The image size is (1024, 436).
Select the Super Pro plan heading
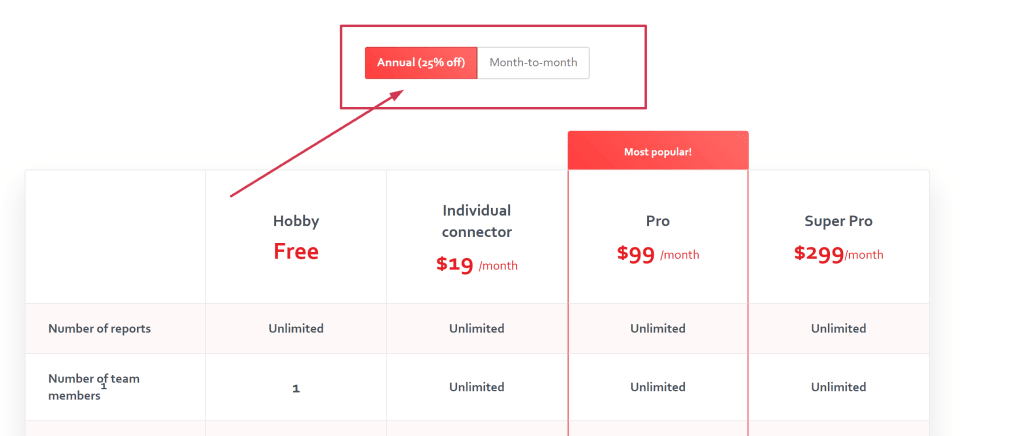tap(839, 221)
